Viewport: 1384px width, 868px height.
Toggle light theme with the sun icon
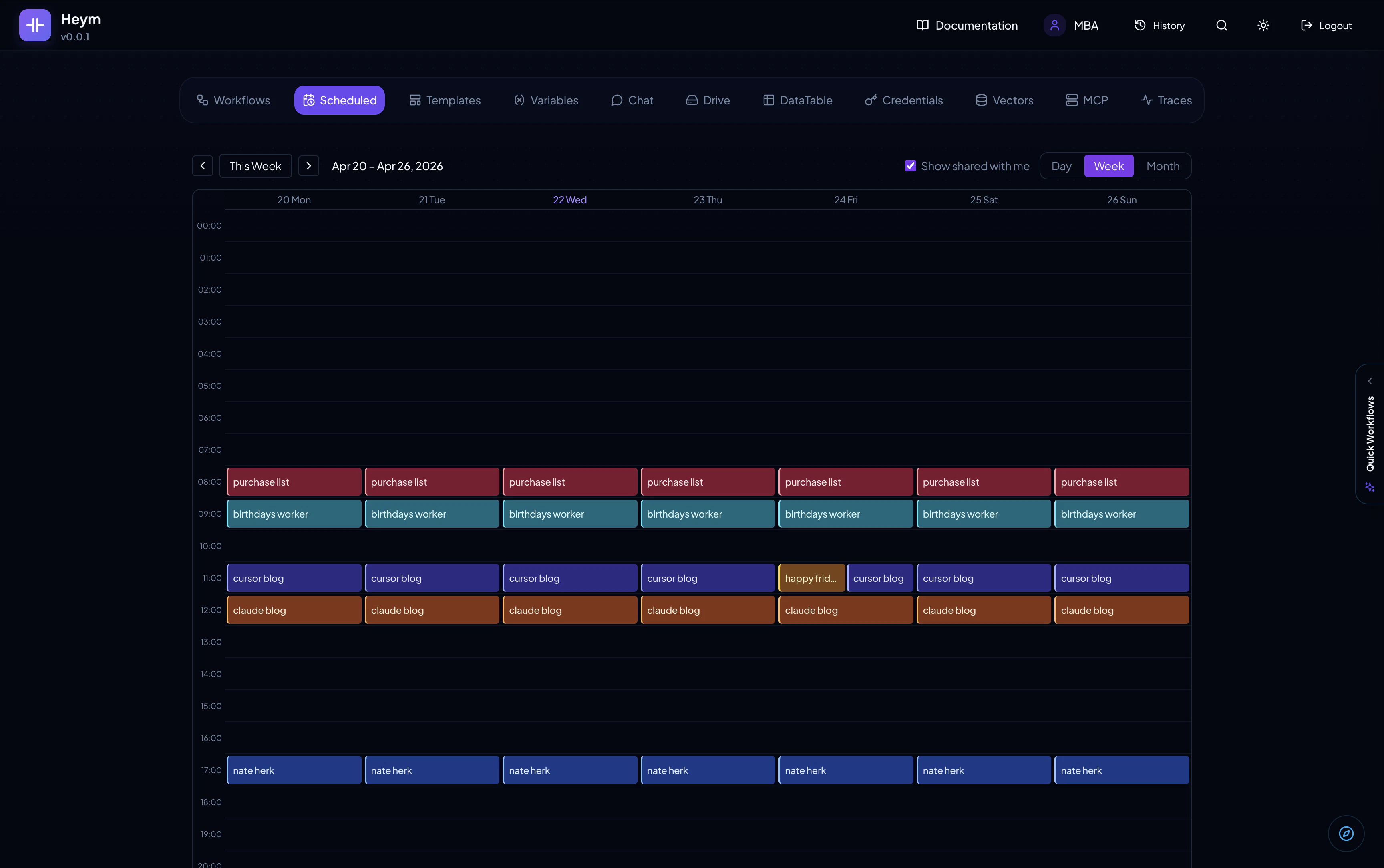(1263, 25)
